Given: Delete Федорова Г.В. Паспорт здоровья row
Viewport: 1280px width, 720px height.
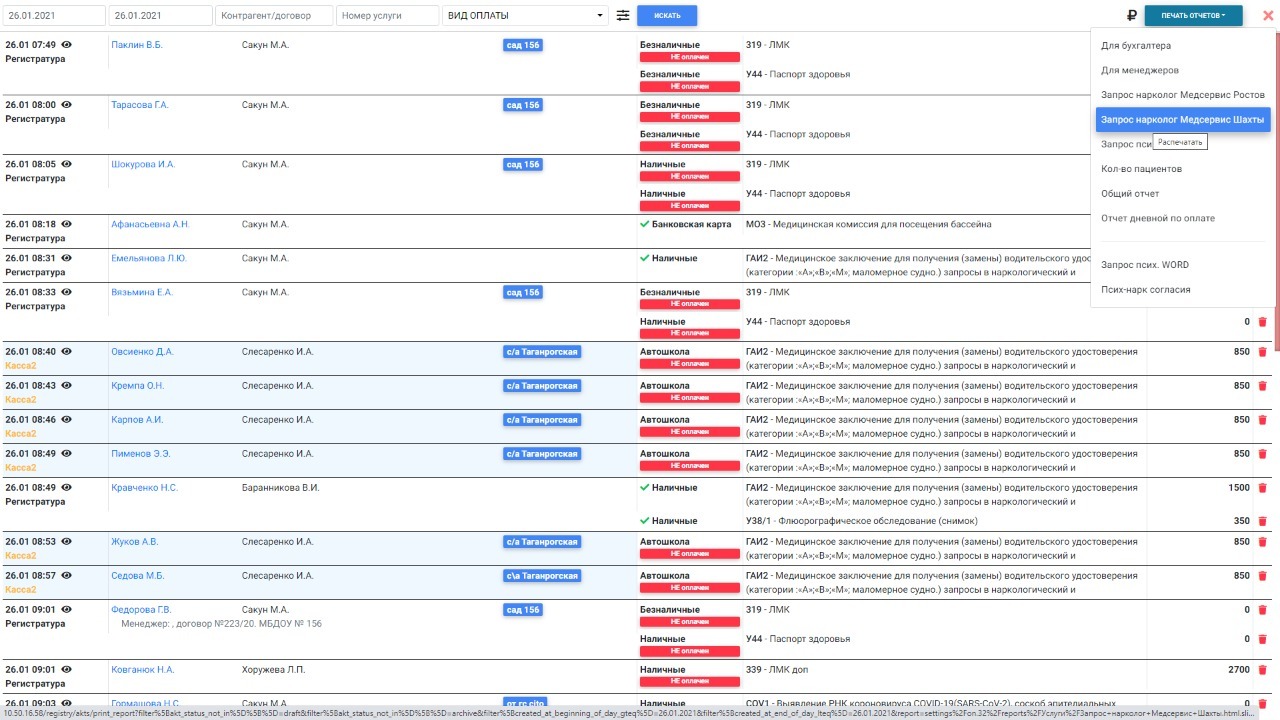Looking at the screenshot, I should [1262, 639].
